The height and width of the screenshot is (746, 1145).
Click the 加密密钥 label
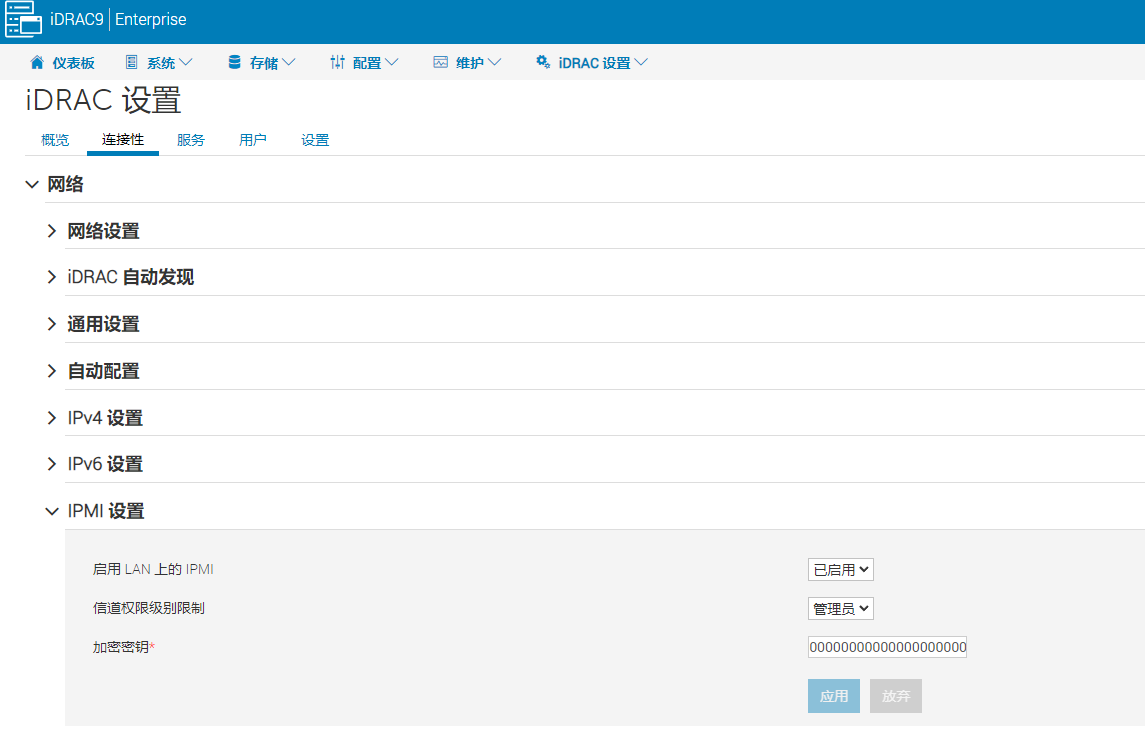[124, 647]
